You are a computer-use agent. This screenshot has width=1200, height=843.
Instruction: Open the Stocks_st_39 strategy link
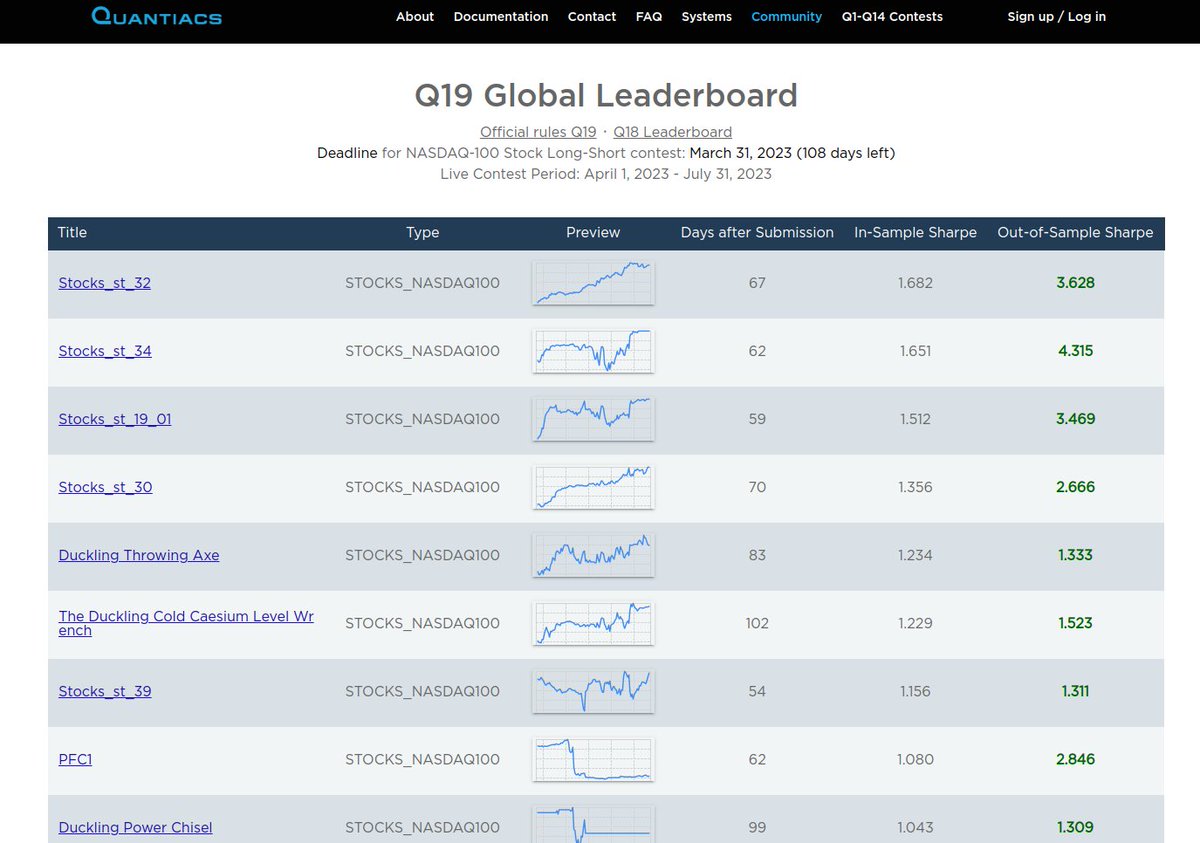click(105, 691)
